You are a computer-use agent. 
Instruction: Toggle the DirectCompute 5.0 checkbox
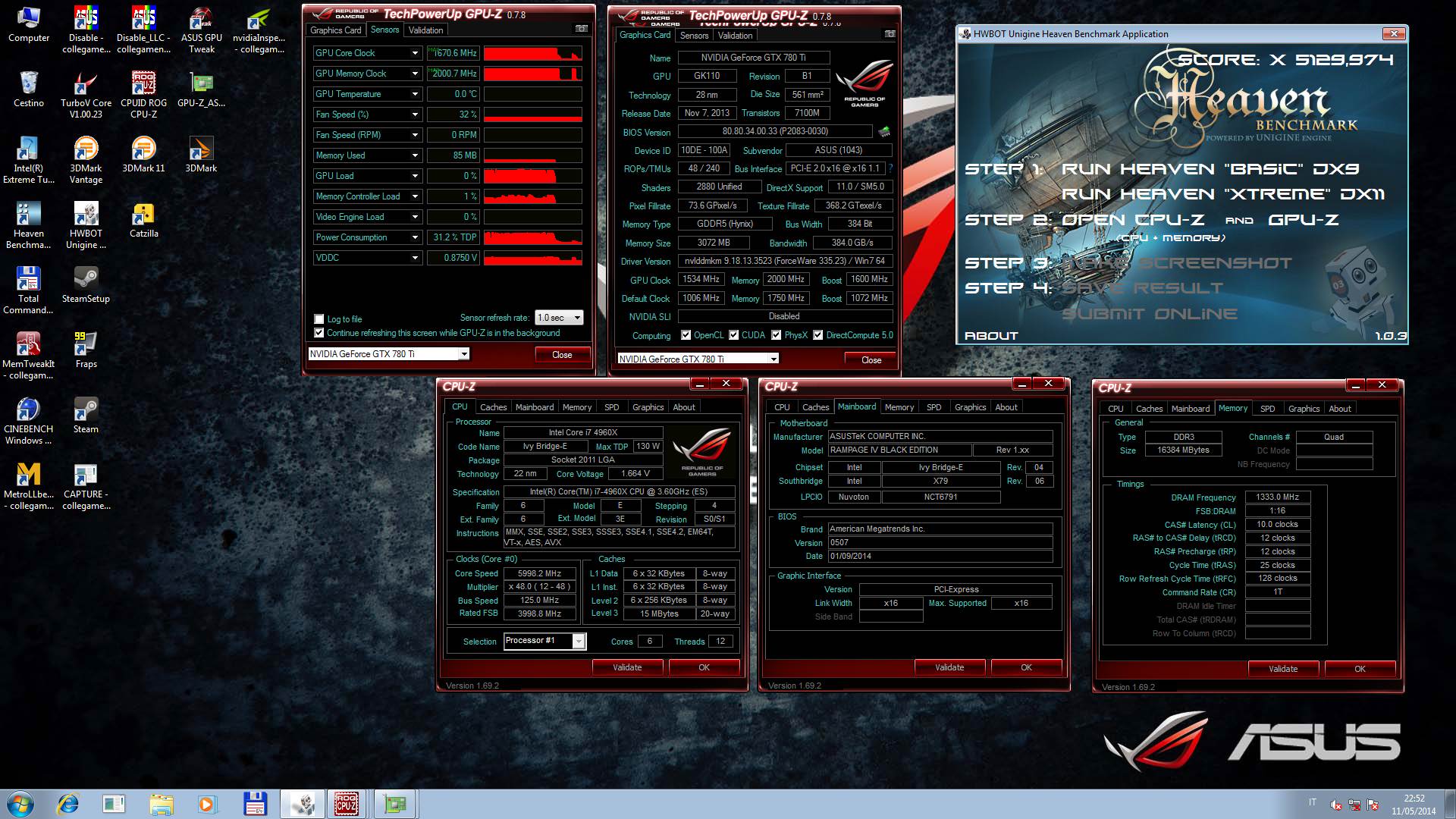817,335
